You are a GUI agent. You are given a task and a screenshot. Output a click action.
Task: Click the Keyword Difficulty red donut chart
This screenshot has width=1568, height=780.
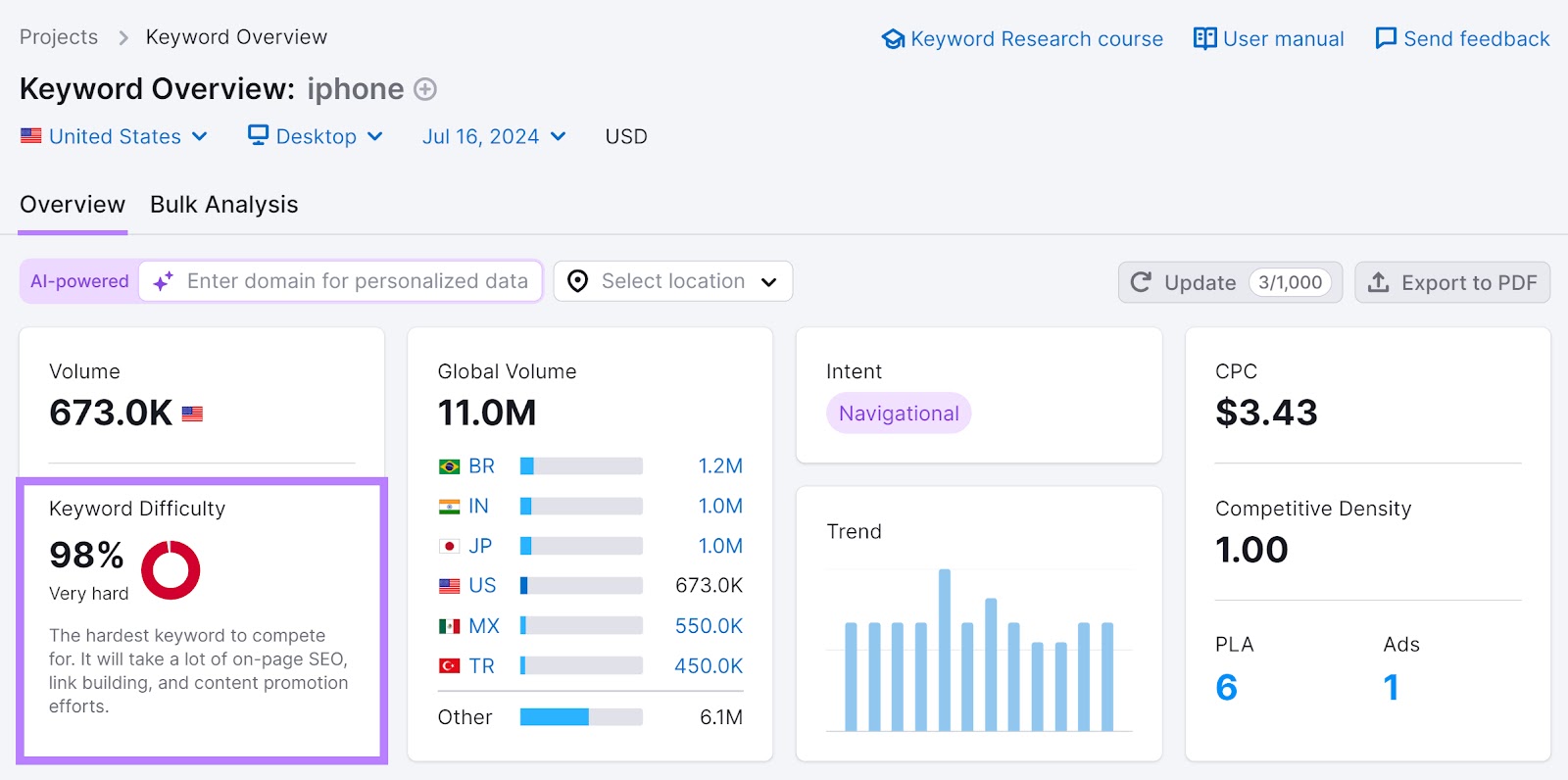[x=171, y=569]
